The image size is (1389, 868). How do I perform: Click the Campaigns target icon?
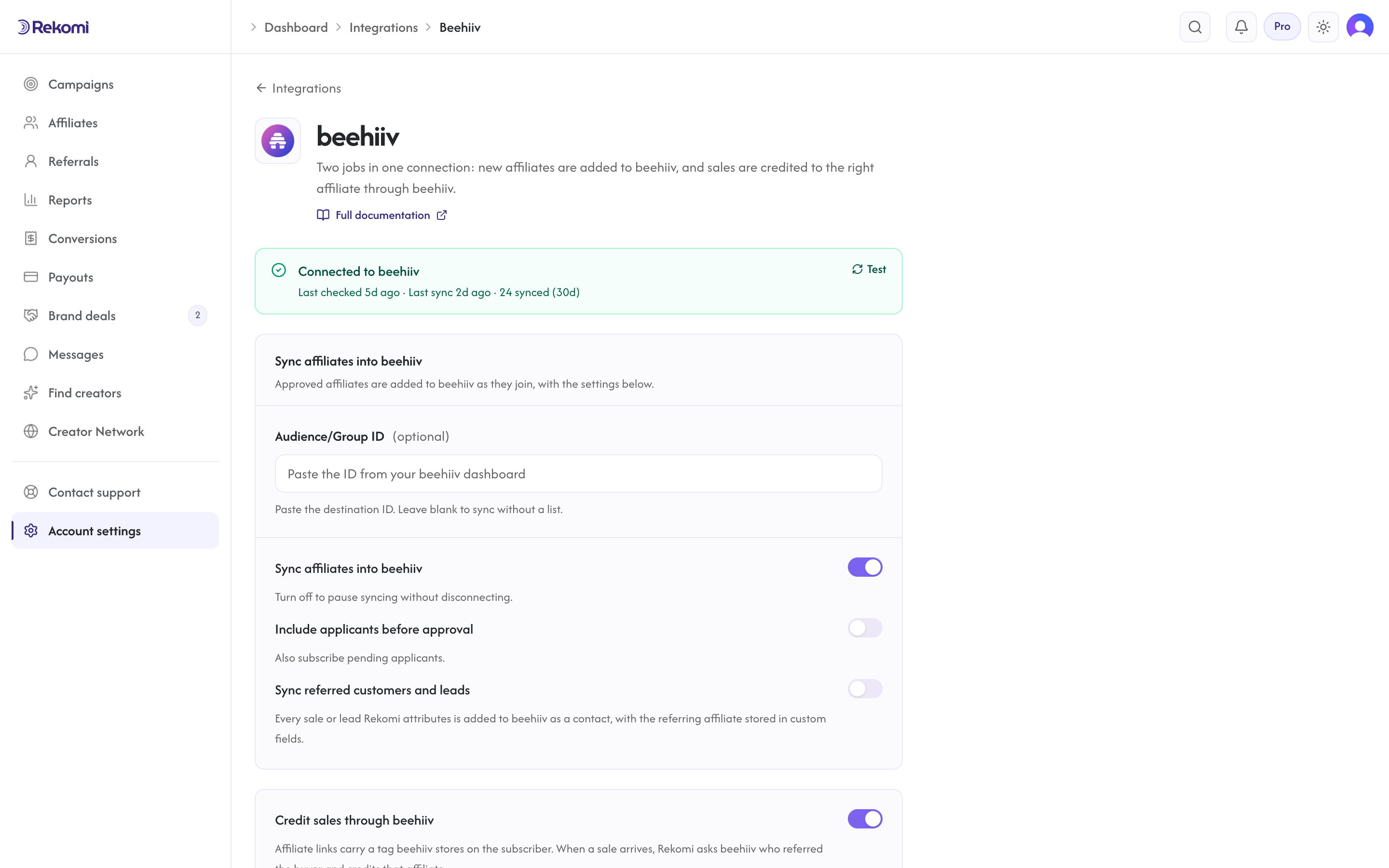[31, 84]
